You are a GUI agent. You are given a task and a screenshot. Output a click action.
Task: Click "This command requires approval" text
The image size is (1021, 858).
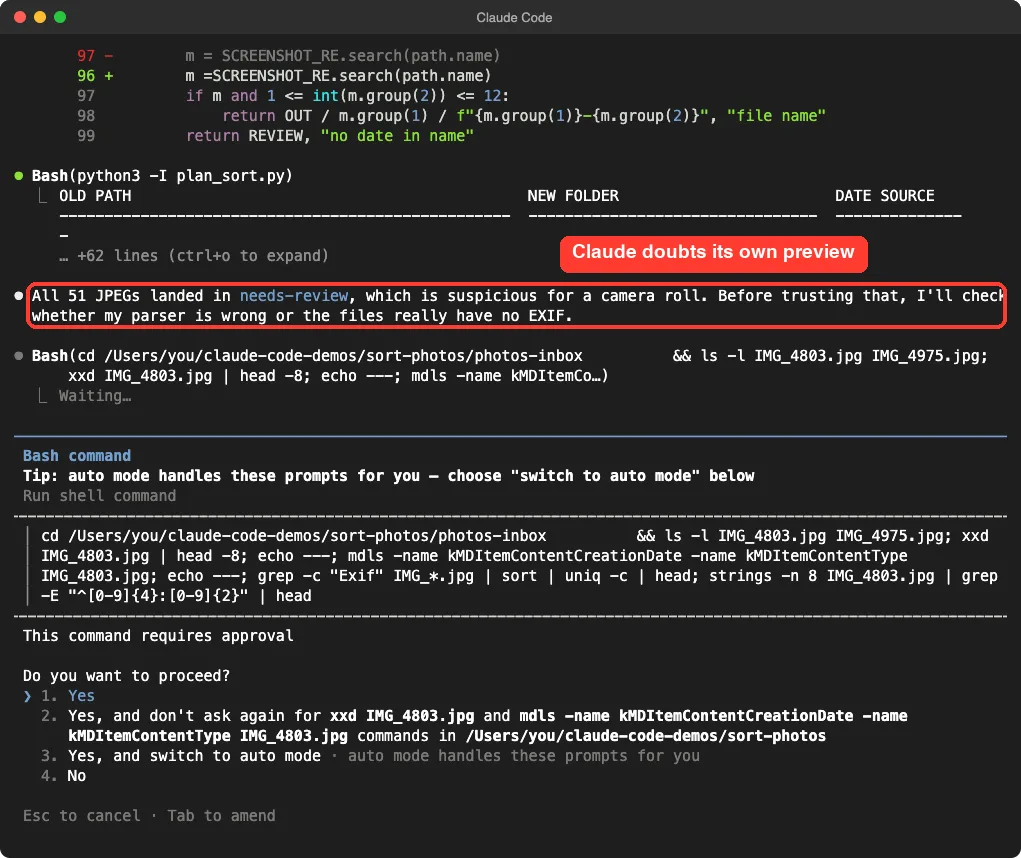pyautogui.click(x=158, y=636)
